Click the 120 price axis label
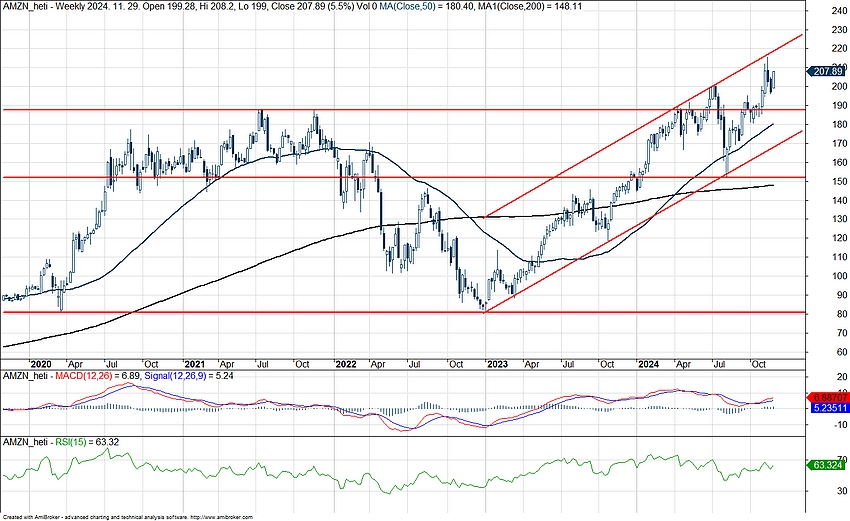The image size is (850, 521). [840, 238]
